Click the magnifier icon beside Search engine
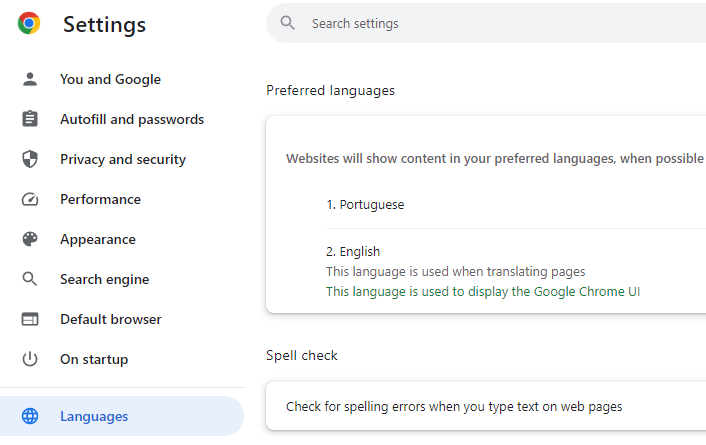 coord(30,279)
